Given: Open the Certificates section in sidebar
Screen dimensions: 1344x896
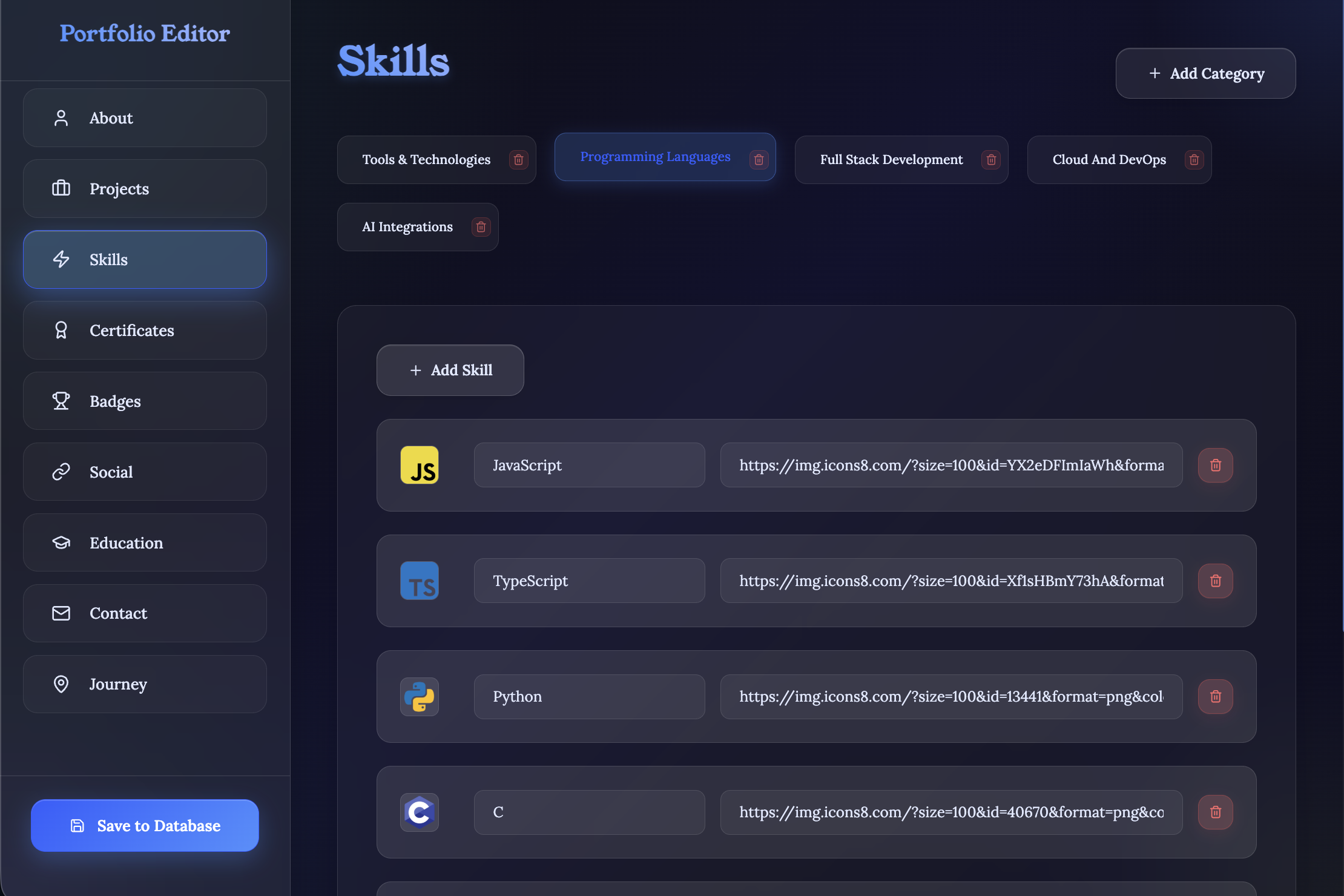Looking at the screenshot, I should click(145, 331).
